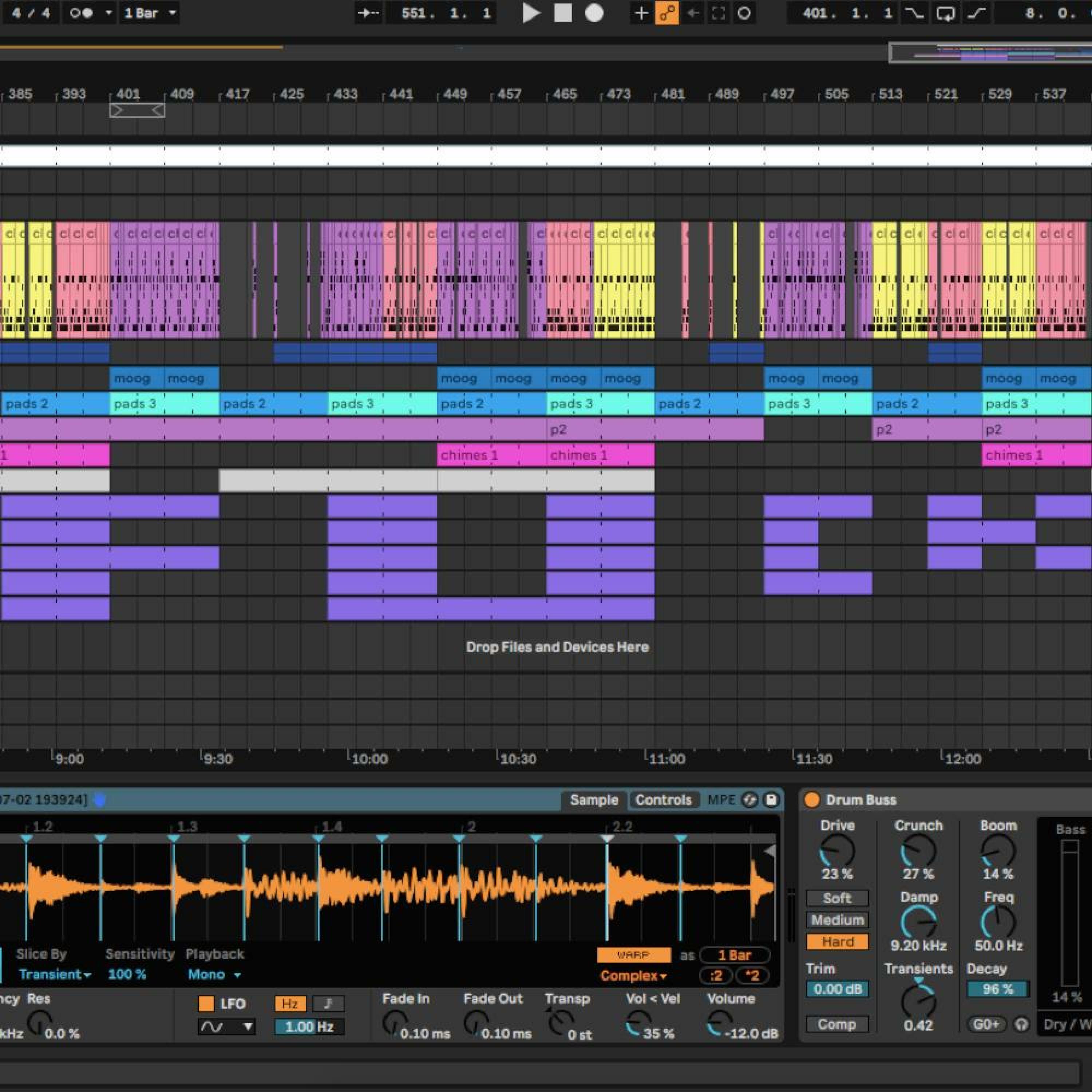Click the Simpler hot-swap preset icon
Viewport: 1092px width, 1092px height.
[749, 800]
